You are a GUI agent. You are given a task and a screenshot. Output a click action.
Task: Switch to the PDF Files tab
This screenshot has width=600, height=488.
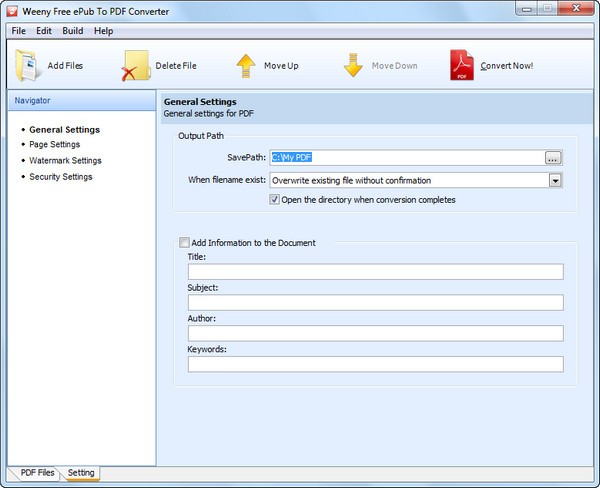37,472
